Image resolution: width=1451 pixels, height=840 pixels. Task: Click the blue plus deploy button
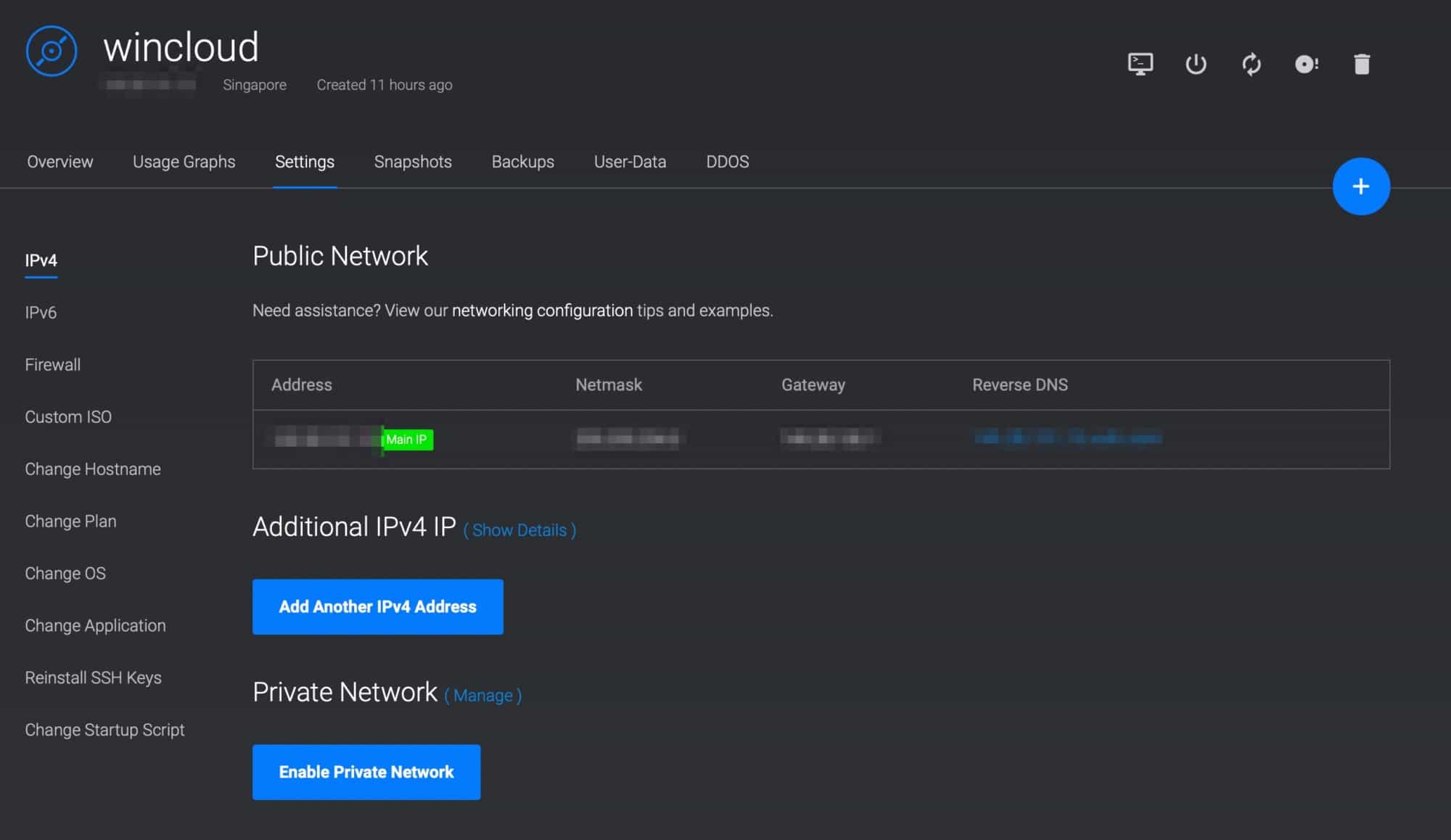point(1361,186)
